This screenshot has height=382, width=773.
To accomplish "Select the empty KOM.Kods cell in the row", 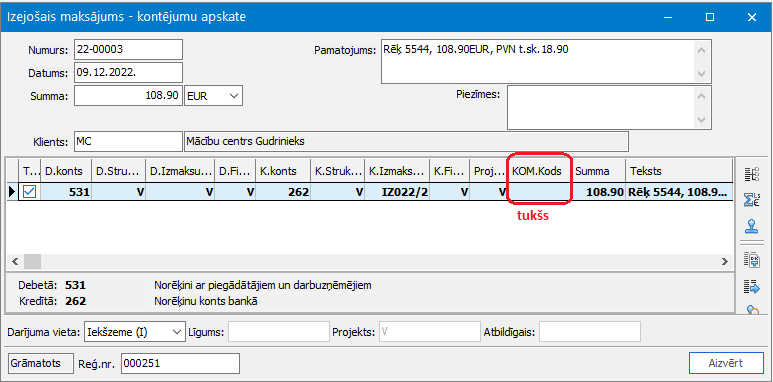I will 539,192.
